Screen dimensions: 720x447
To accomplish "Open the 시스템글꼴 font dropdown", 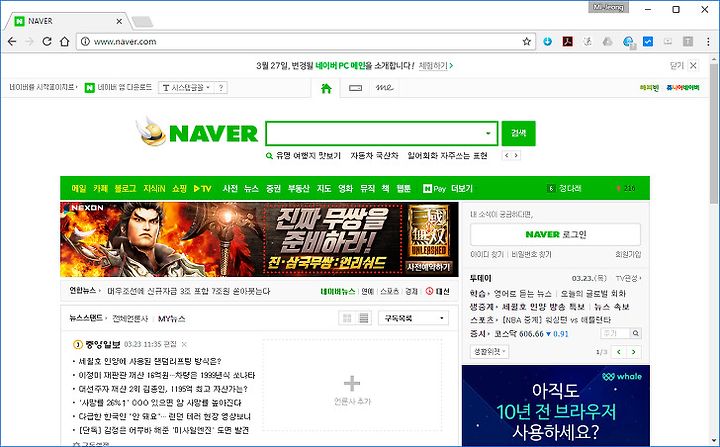I will 186,88.
